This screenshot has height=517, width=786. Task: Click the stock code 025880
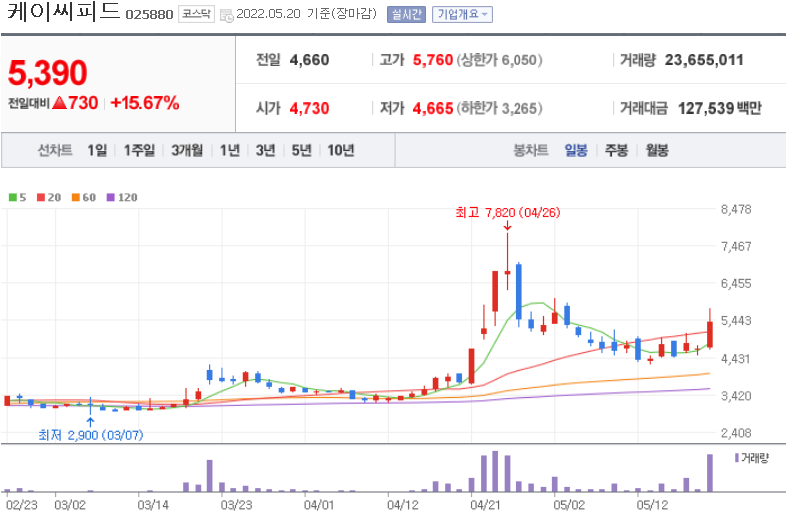click(149, 15)
